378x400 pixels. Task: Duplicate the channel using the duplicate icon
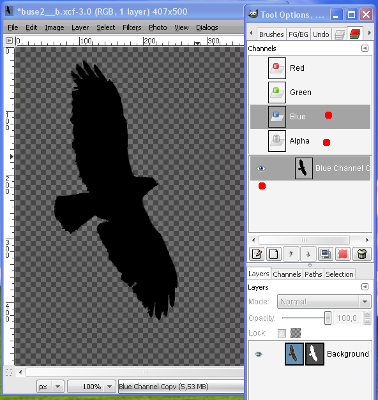325,254
